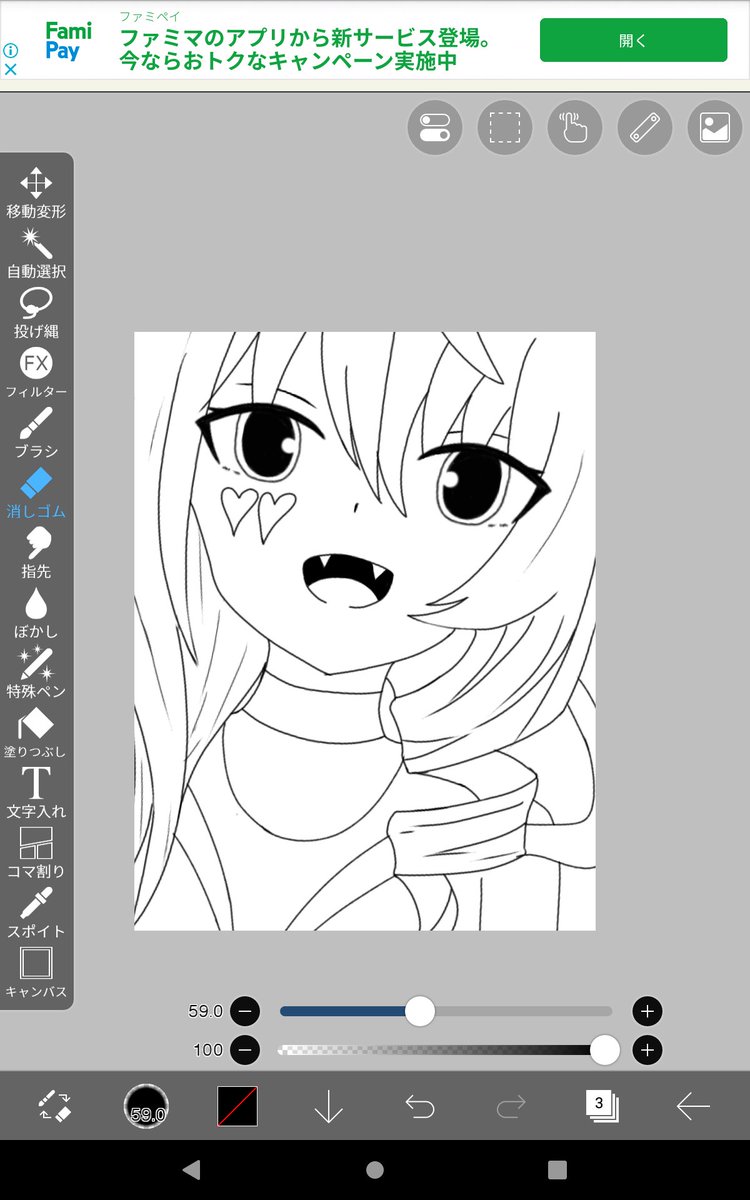Image resolution: width=750 pixels, height=1200 pixels.
Task: Open the ファミマのアプリ ad headline text
Action: [306, 49]
